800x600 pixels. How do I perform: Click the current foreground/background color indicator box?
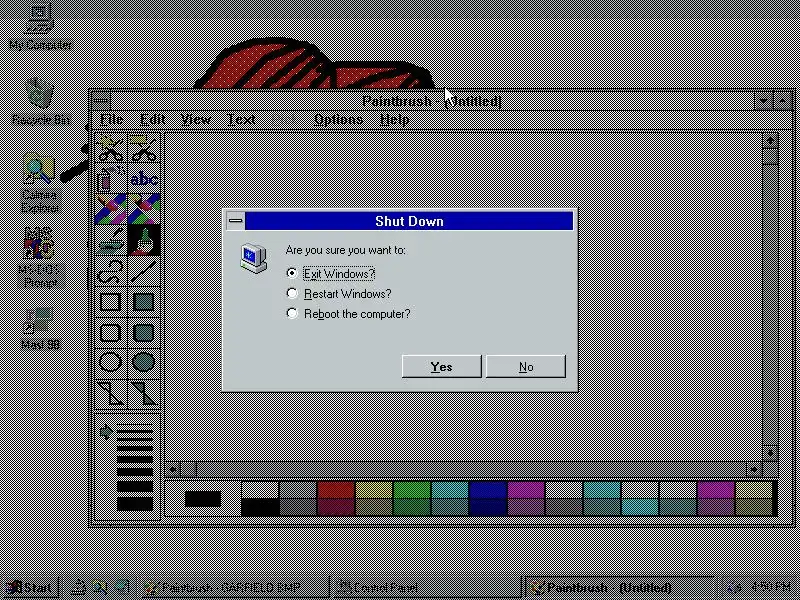[x=203, y=499]
